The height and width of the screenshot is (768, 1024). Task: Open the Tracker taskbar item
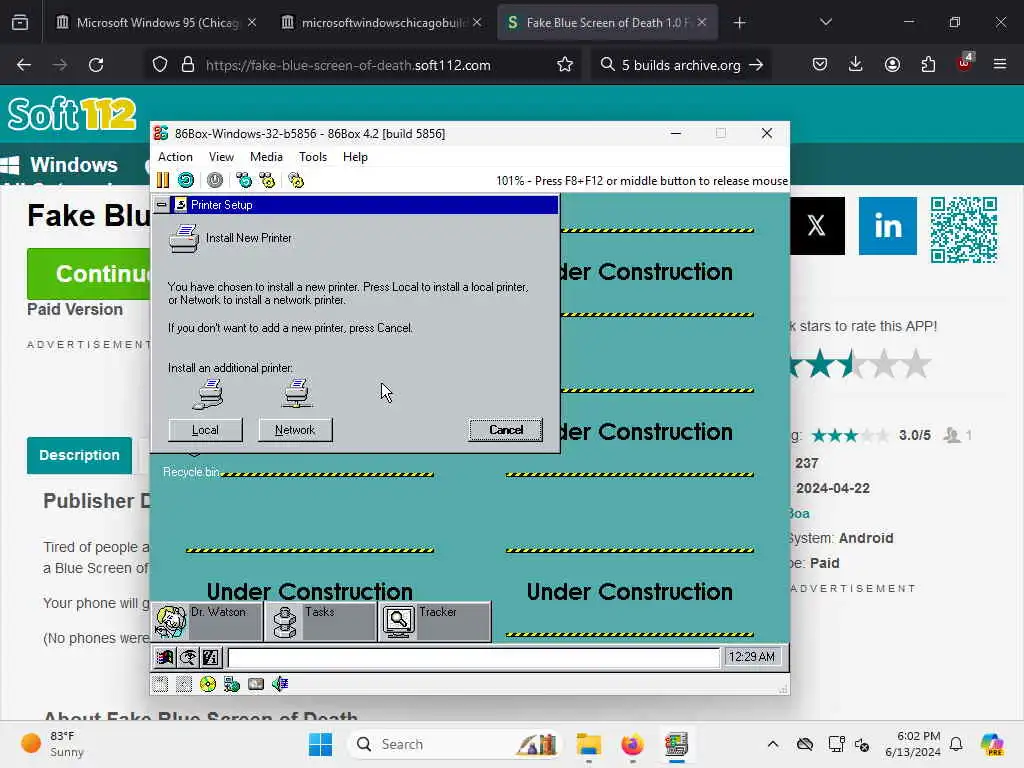[x=435, y=622]
